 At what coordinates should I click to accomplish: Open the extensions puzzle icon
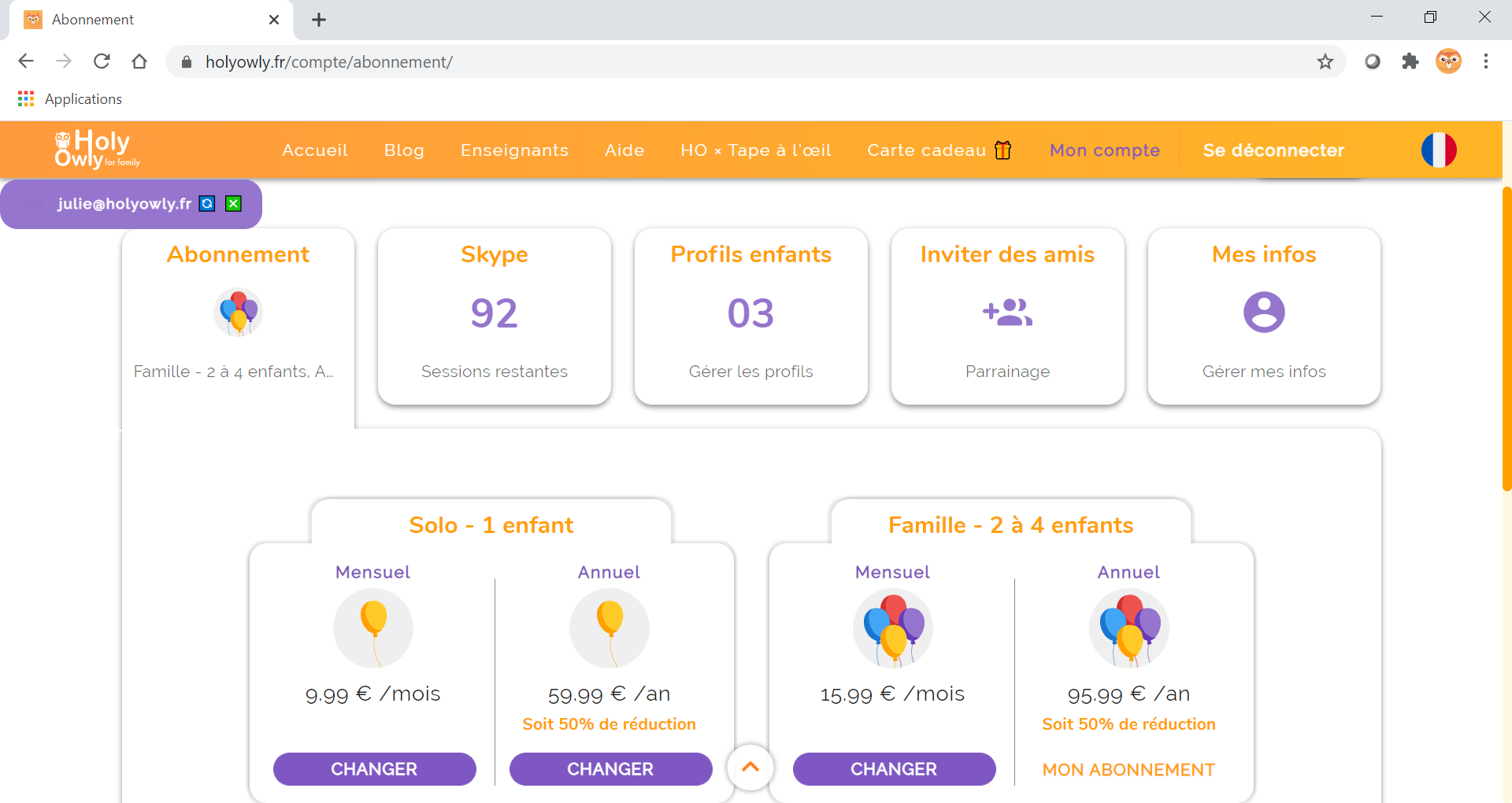click(x=1410, y=61)
